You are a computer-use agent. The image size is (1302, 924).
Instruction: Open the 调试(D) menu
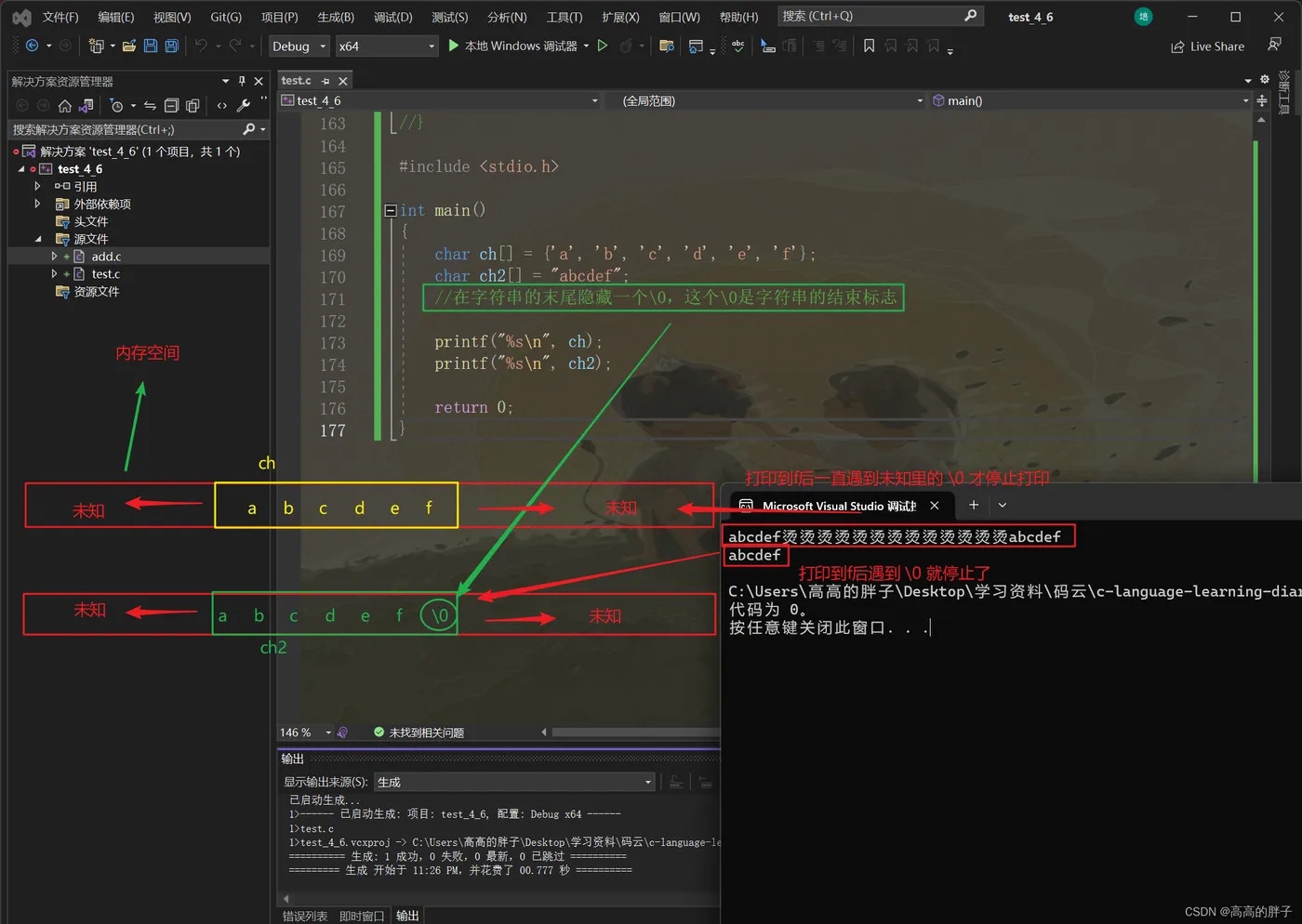tap(393, 17)
